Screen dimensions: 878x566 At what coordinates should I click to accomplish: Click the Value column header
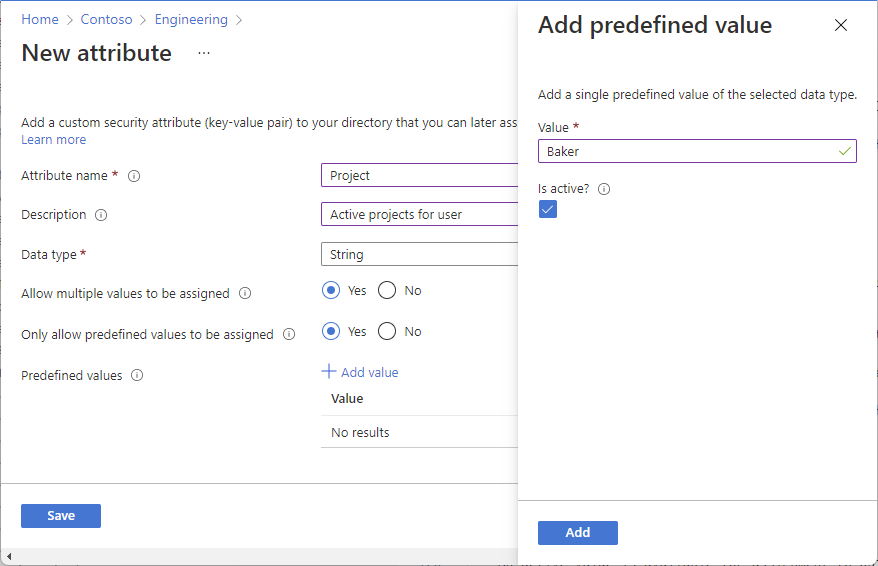pyautogui.click(x=347, y=399)
